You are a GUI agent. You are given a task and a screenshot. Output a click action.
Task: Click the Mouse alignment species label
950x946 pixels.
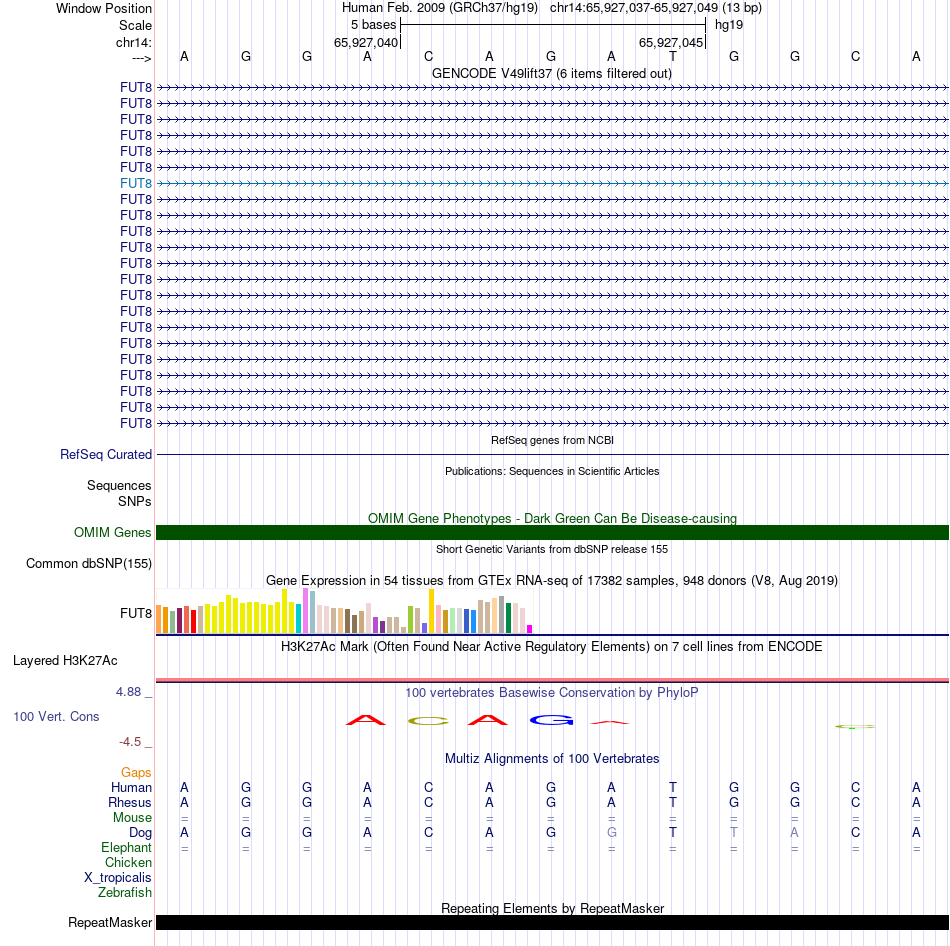click(x=132, y=818)
